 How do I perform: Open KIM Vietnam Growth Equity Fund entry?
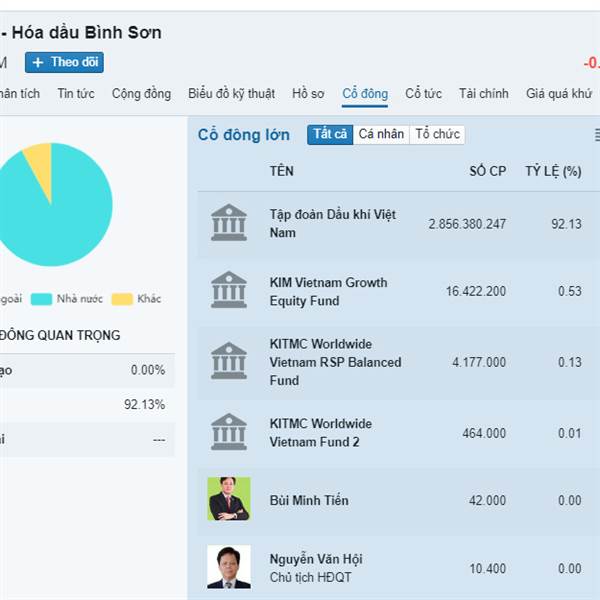328,292
